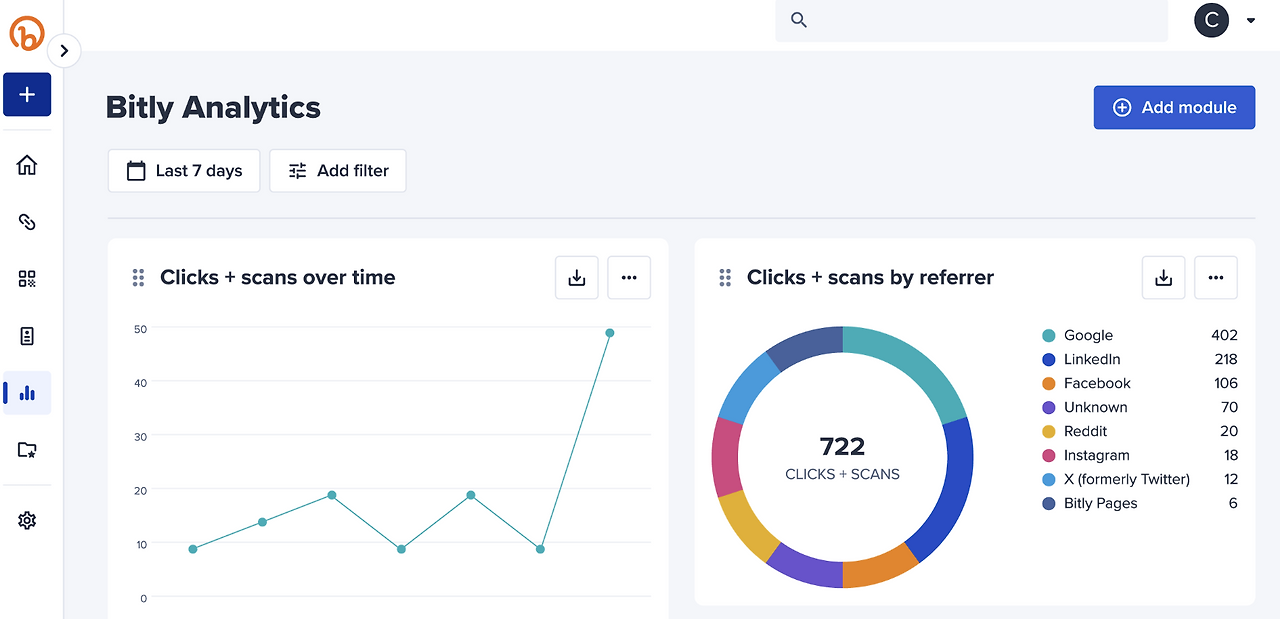Click the LinkedIn blue legend swatch
The height and width of the screenshot is (619, 1280).
tap(1049, 360)
